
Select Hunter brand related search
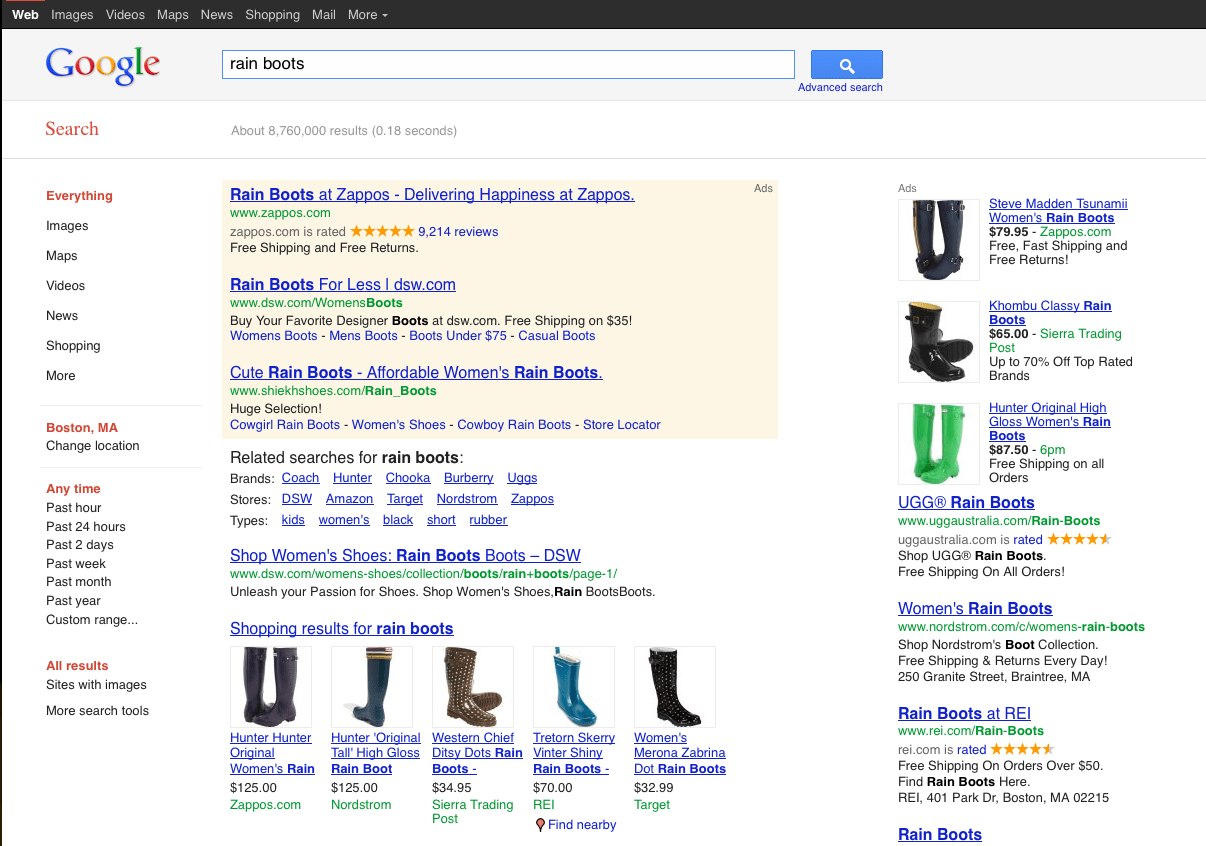[x=352, y=478]
